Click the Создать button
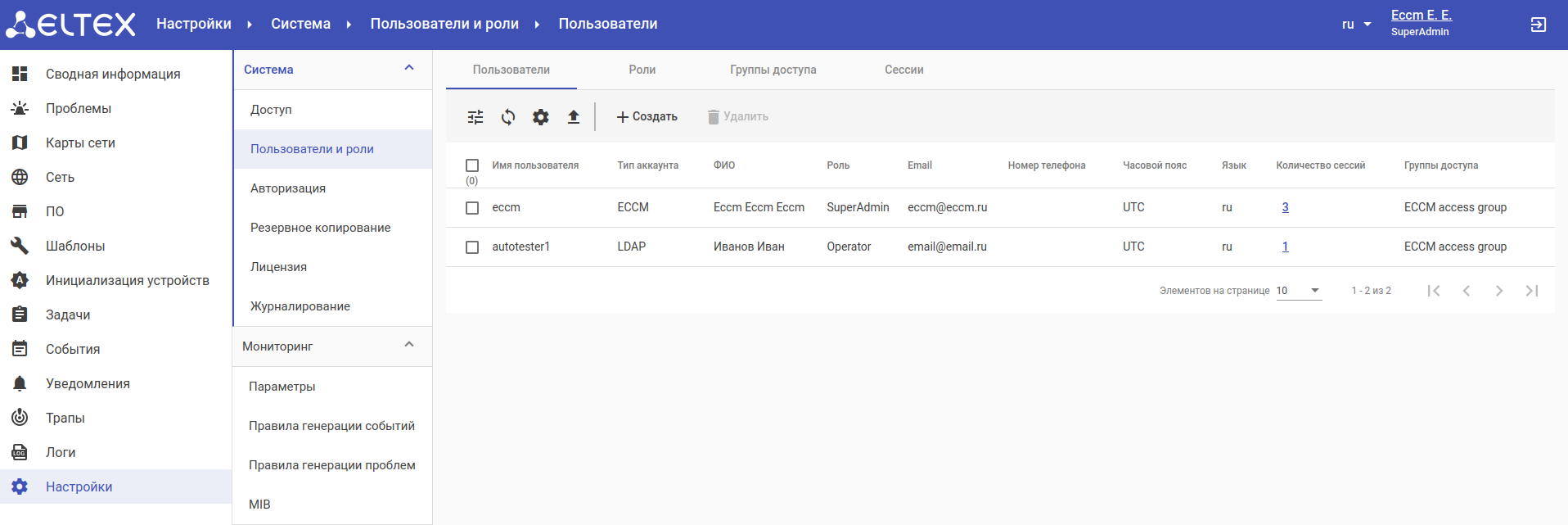The height and width of the screenshot is (525, 1568). (x=647, y=117)
